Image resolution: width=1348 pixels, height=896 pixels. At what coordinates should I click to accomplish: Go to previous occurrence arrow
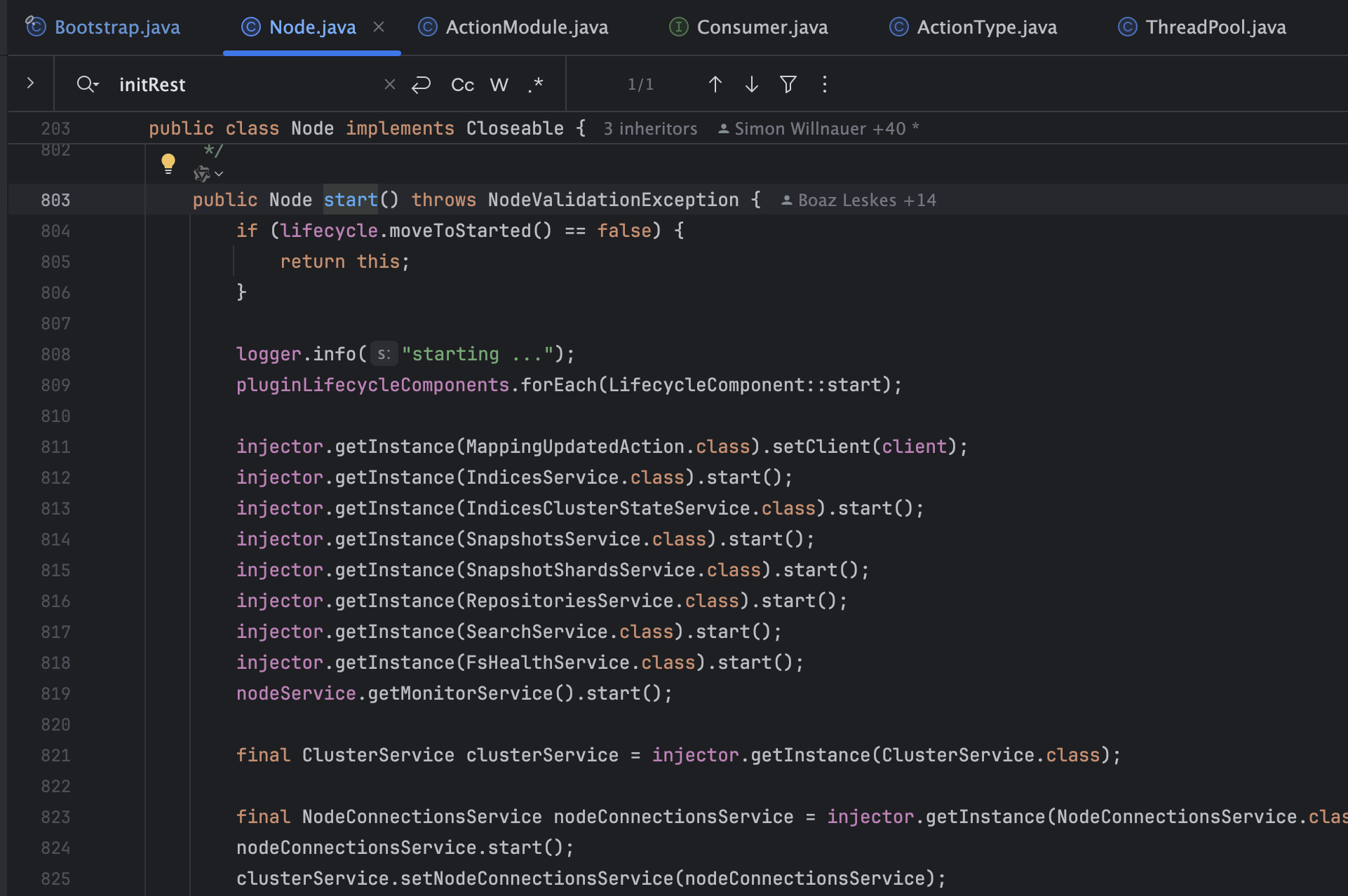tap(715, 84)
